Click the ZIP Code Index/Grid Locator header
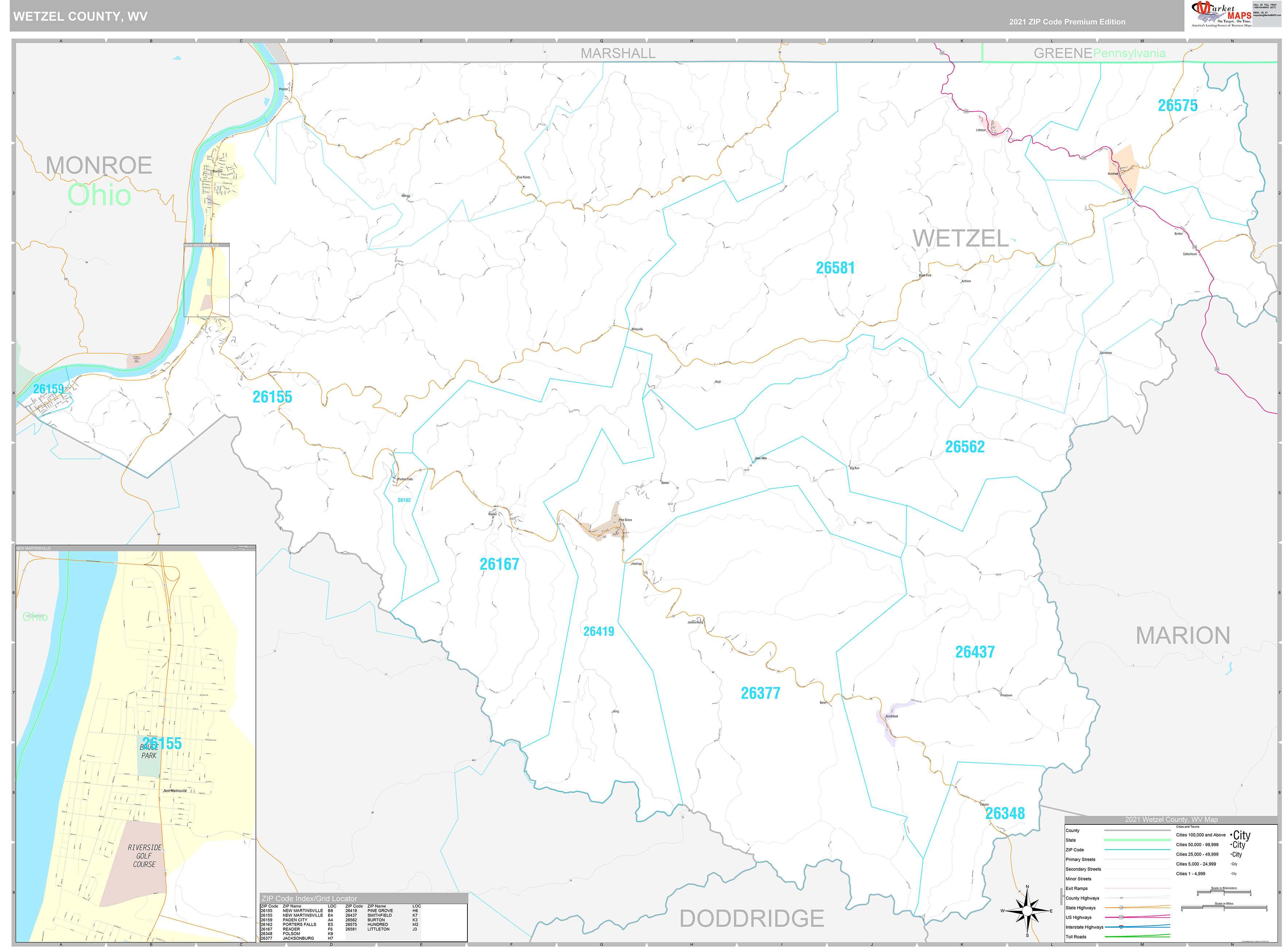Image resolution: width=1288 pixels, height=948 pixels. (x=309, y=899)
